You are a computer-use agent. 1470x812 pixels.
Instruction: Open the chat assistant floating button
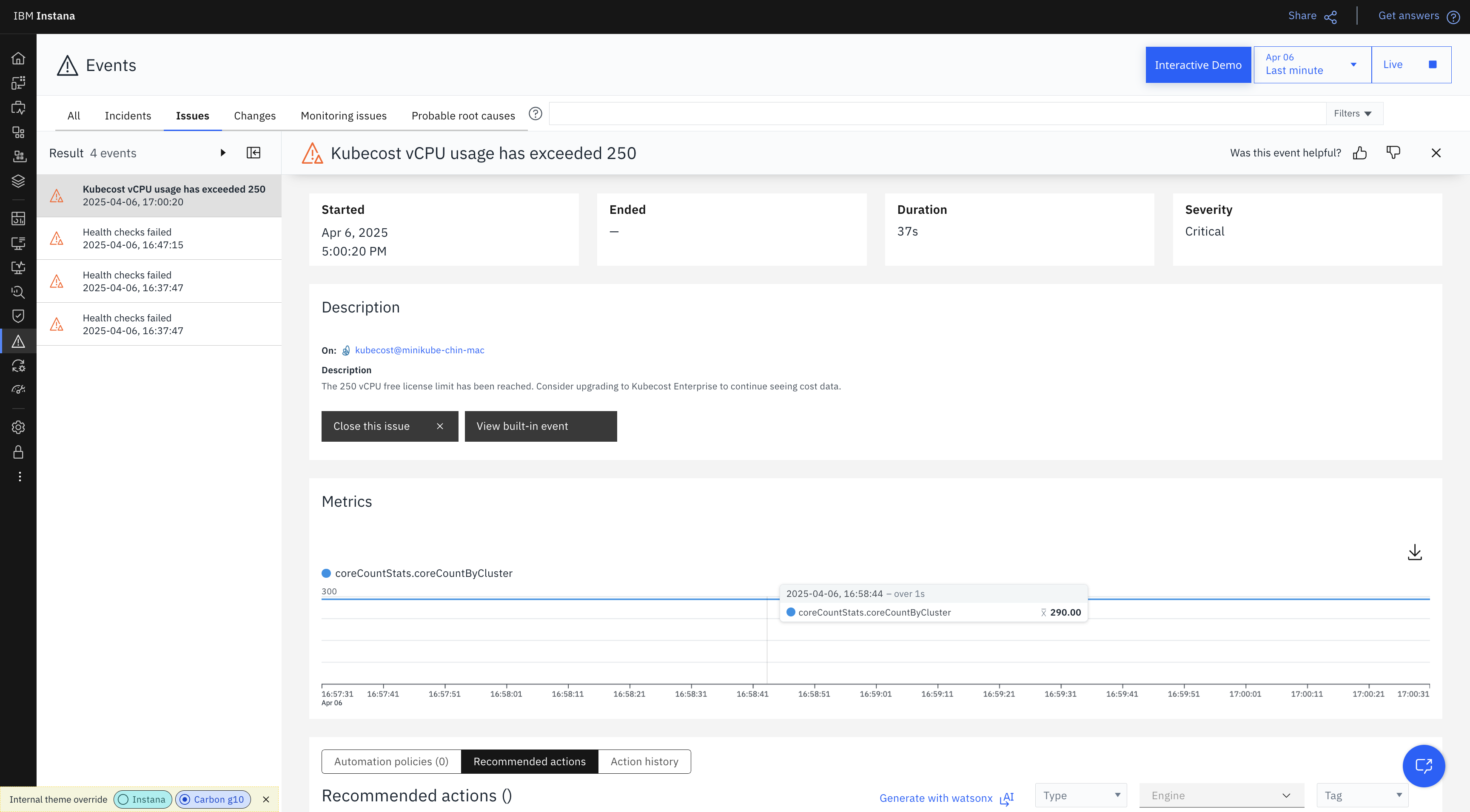point(1423,765)
